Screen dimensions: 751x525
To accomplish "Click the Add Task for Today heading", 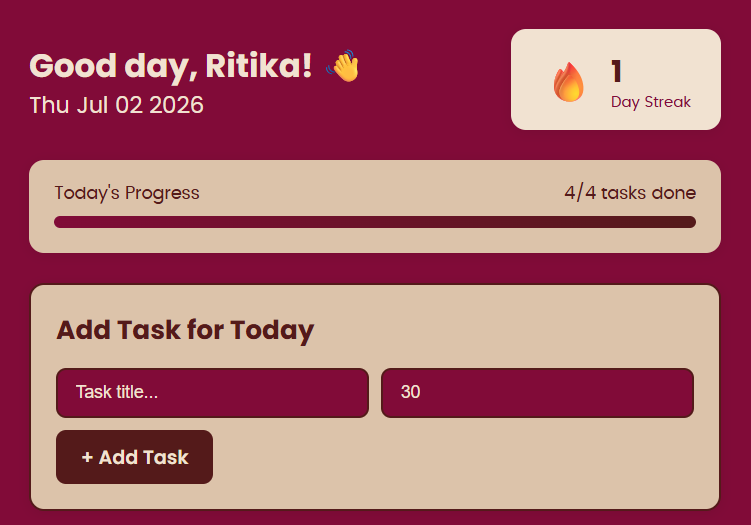I will coord(185,330).
